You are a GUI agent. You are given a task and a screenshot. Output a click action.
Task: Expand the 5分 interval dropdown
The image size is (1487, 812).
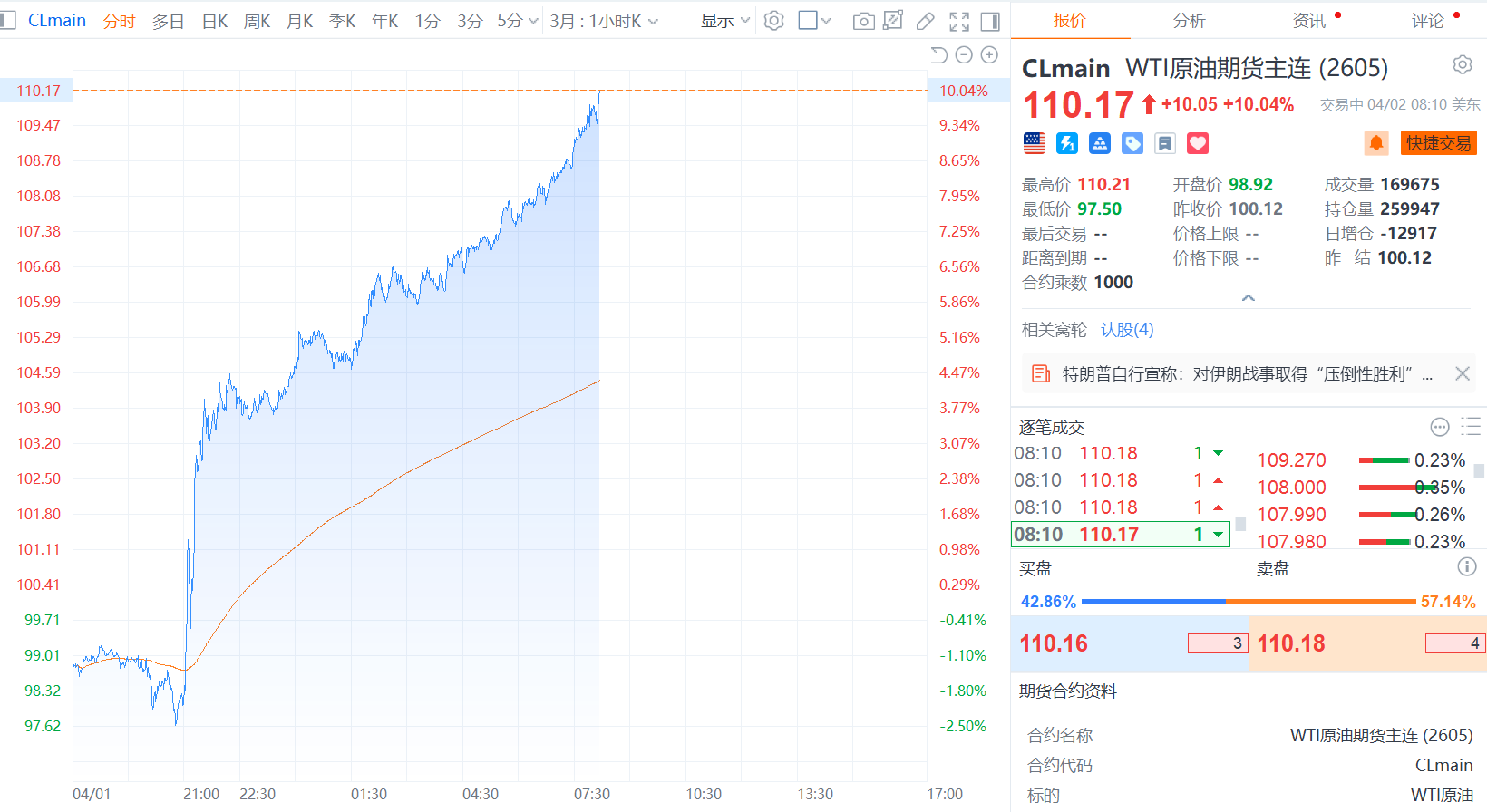click(x=518, y=21)
